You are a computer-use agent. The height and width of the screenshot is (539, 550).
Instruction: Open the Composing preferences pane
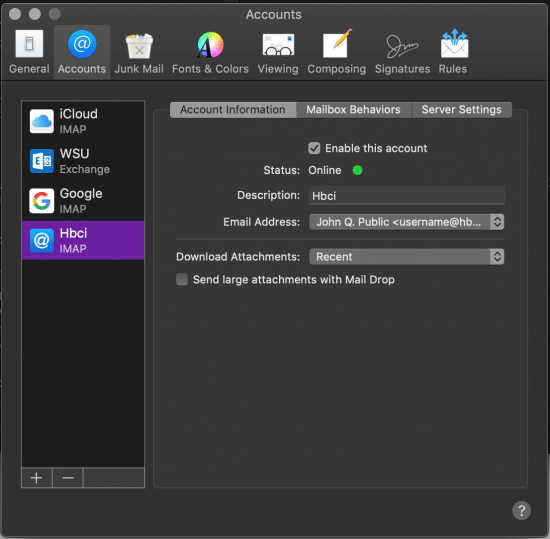(336, 52)
